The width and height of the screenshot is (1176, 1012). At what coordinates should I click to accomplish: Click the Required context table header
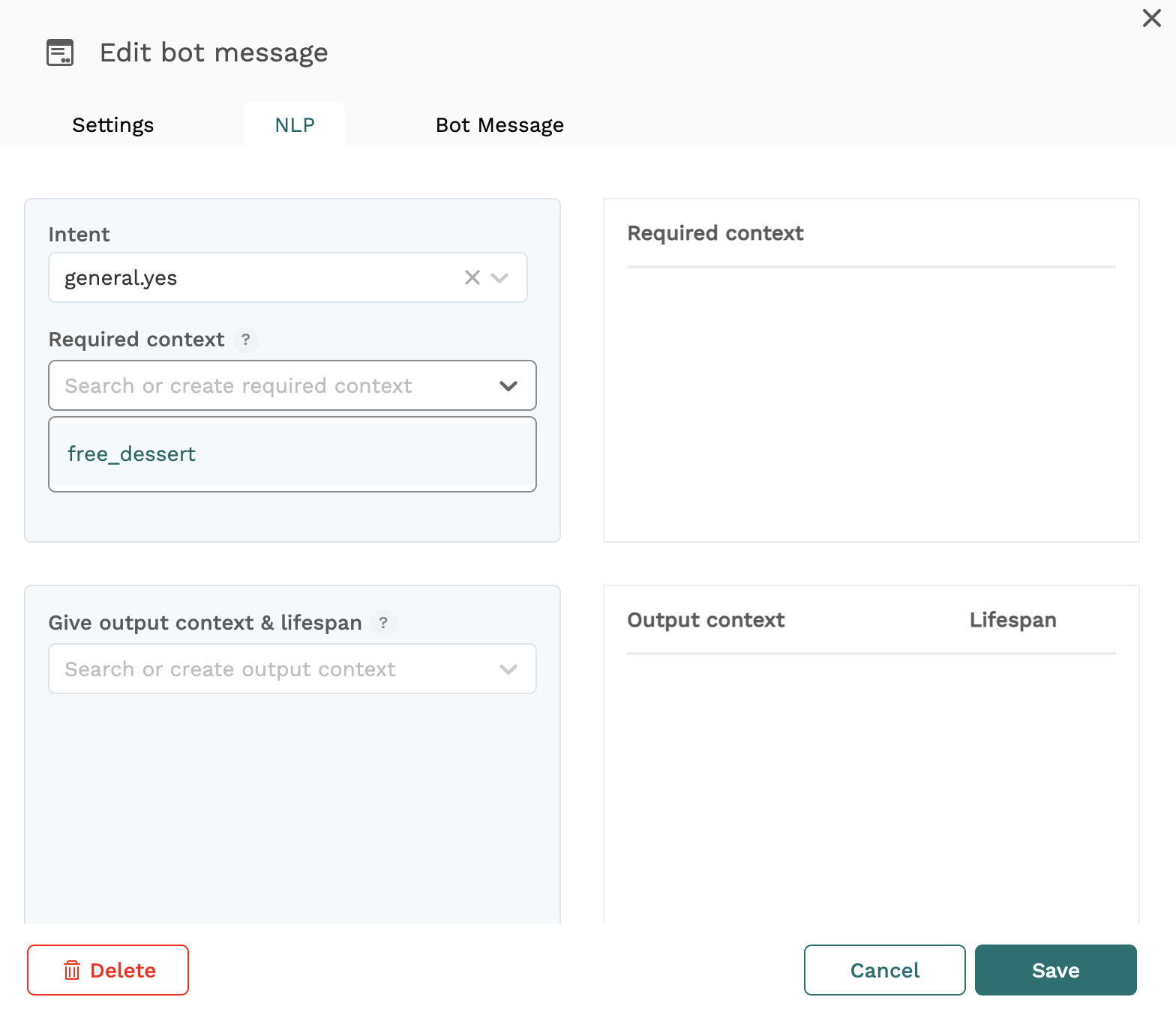[715, 233]
